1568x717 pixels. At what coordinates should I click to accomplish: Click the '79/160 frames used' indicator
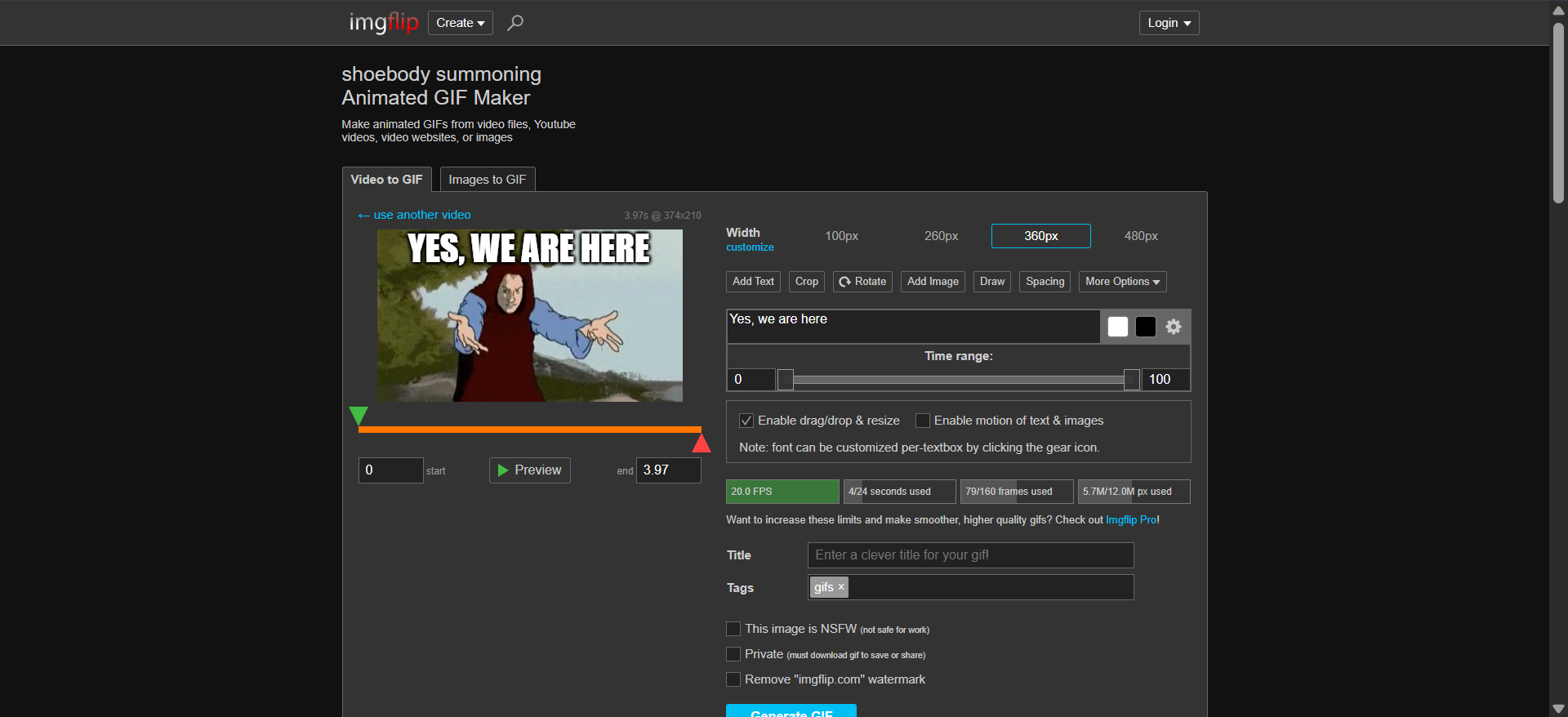click(1017, 492)
